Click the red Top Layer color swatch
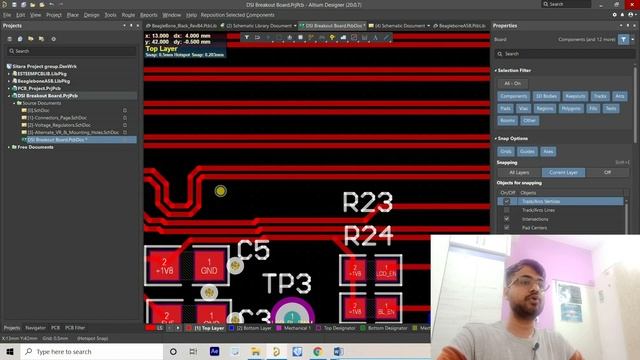The width and height of the screenshot is (640, 360). (189, 328)
